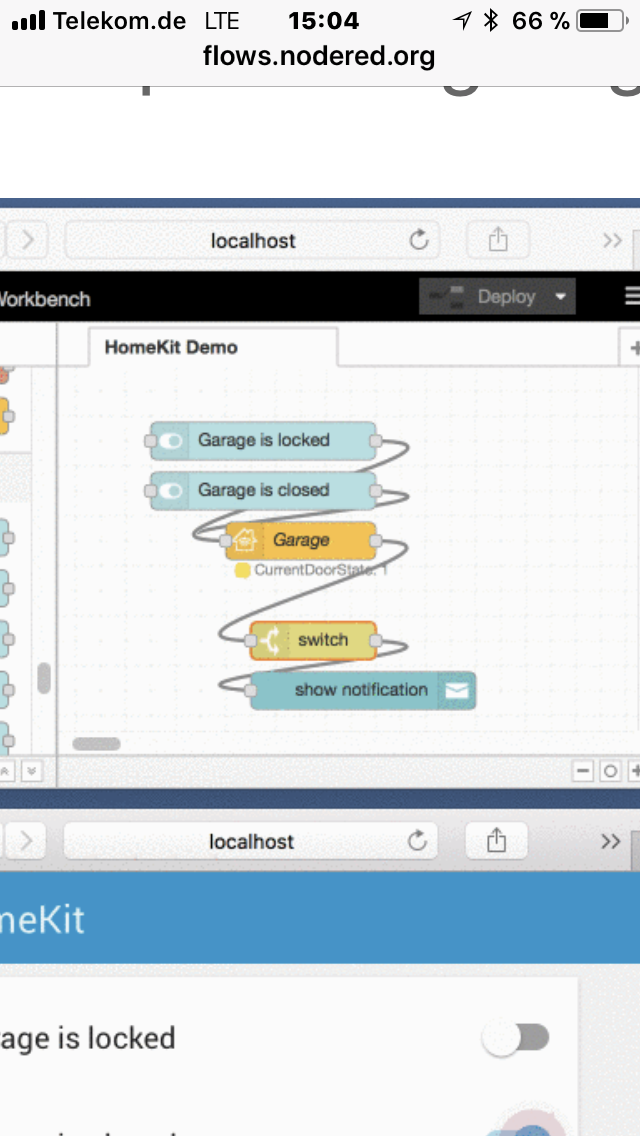
Task: Toggle the Garage is closed node's switch icon
Action: click(171, 490)
